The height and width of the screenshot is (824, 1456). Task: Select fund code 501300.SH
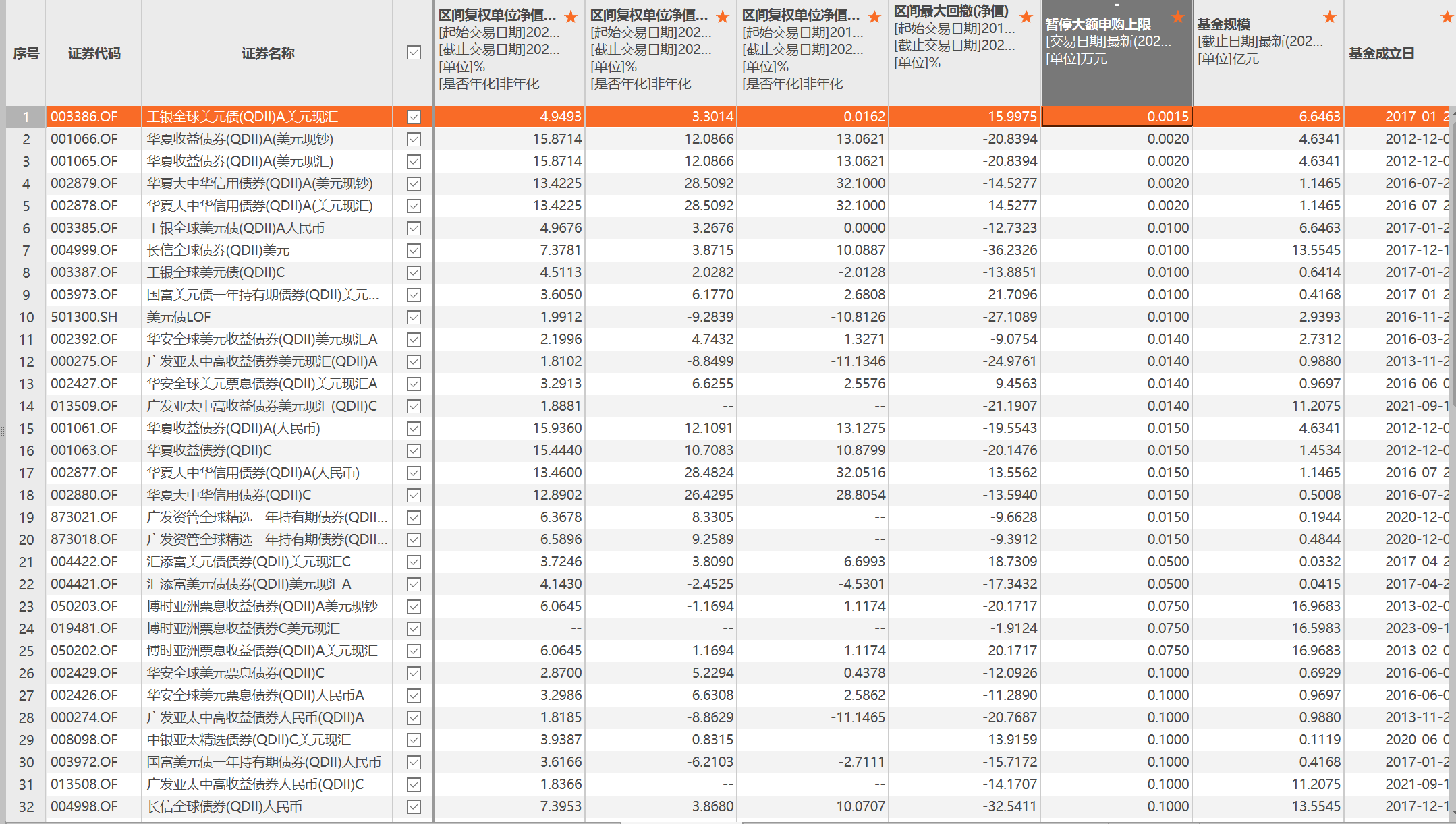point(84,316)
